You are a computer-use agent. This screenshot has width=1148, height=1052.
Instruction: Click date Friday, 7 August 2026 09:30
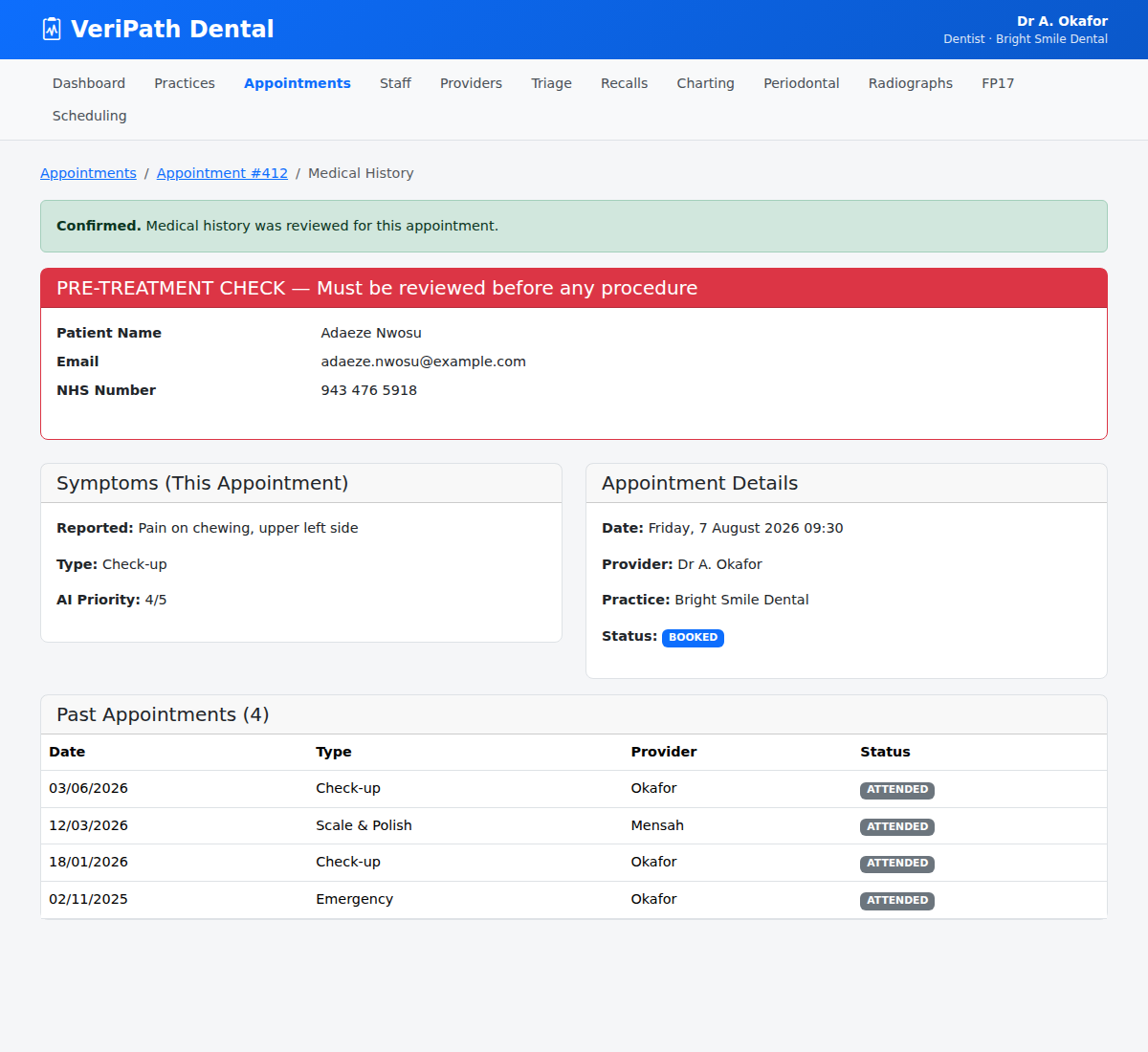(x=745, y=528)
